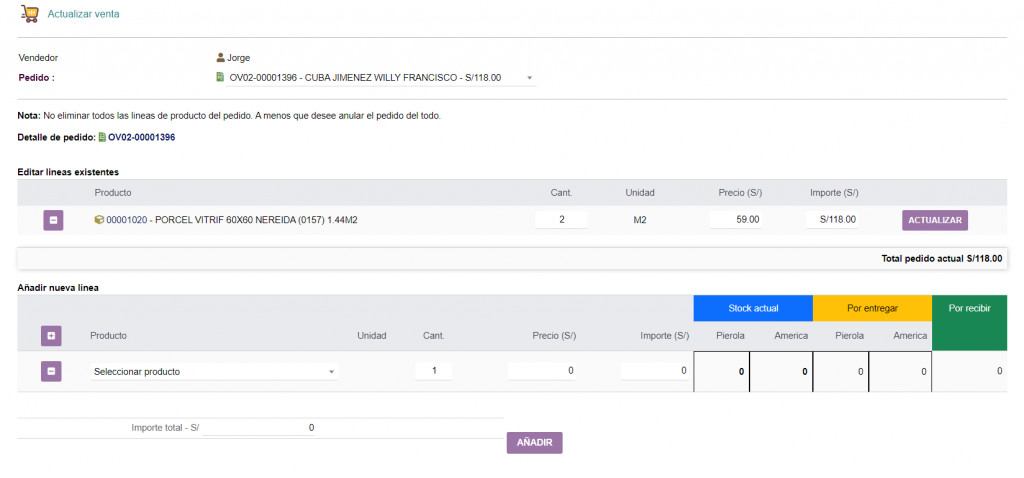
Task: Add a new row with plus icon
Action: coord(51,336)
